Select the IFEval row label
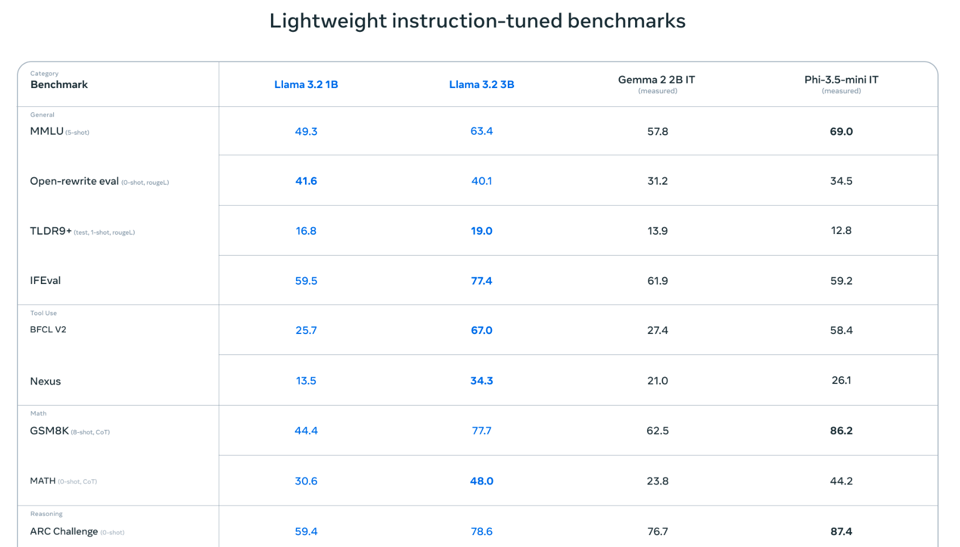 [x=45, y=281]
